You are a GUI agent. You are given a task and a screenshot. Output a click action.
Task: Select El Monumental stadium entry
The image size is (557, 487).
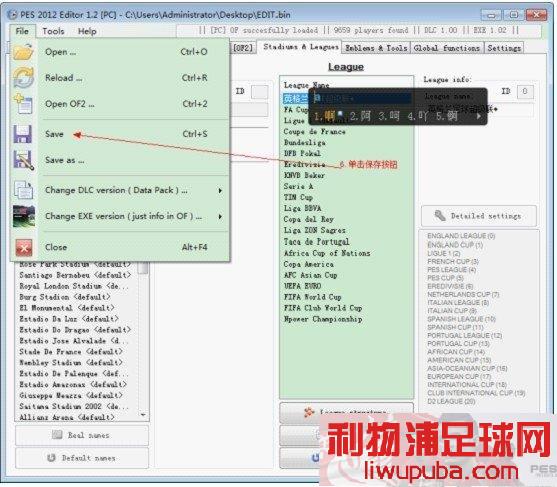pos(66,308)
